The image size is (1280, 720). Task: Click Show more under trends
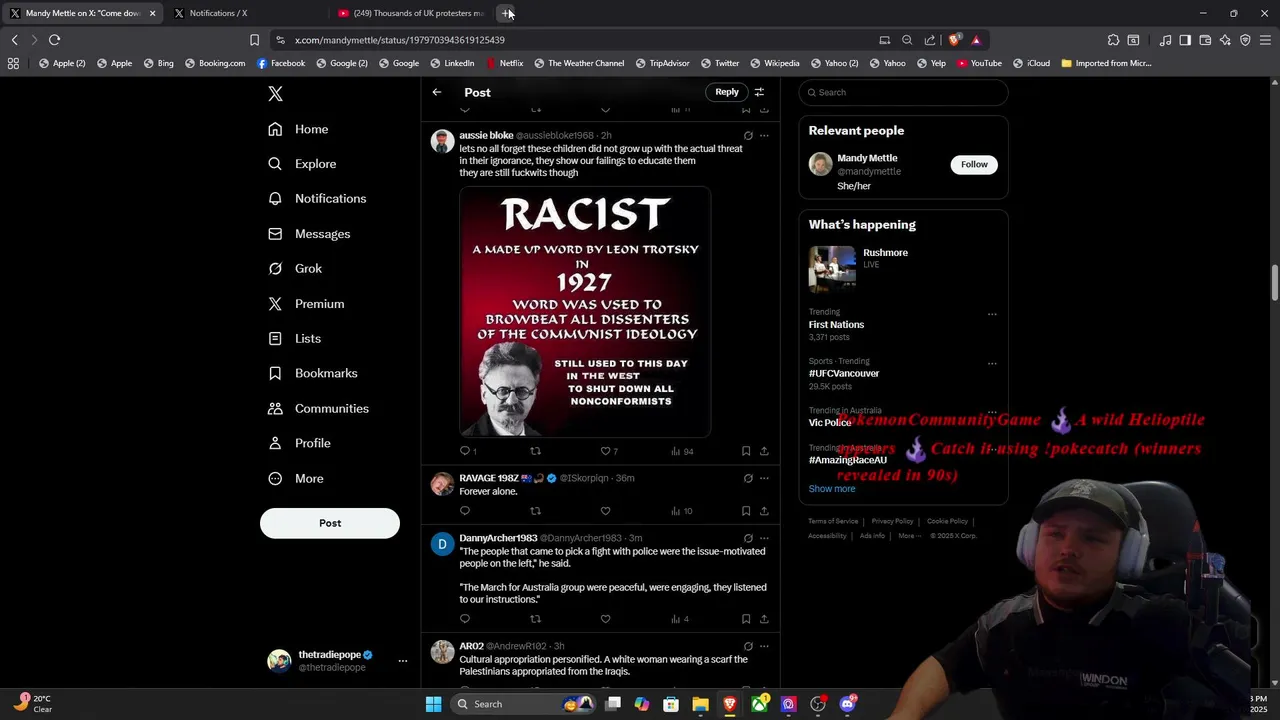832,489
